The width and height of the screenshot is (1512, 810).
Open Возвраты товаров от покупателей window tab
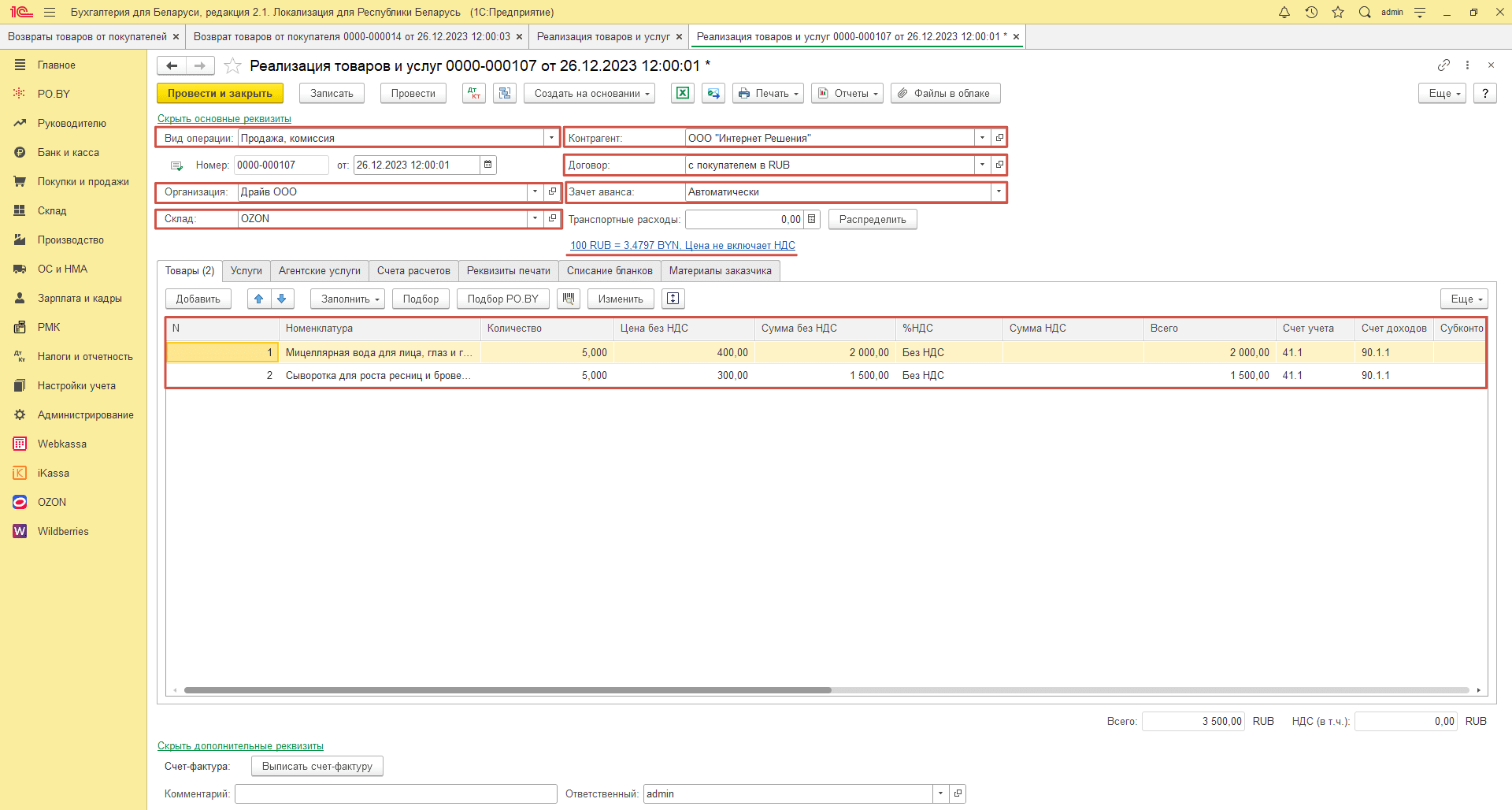[87, 36]
